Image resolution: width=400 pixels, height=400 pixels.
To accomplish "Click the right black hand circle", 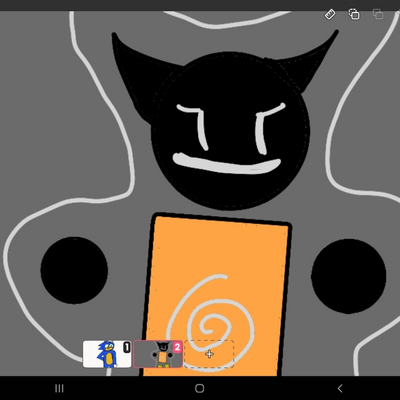I will tap(349, 276).
